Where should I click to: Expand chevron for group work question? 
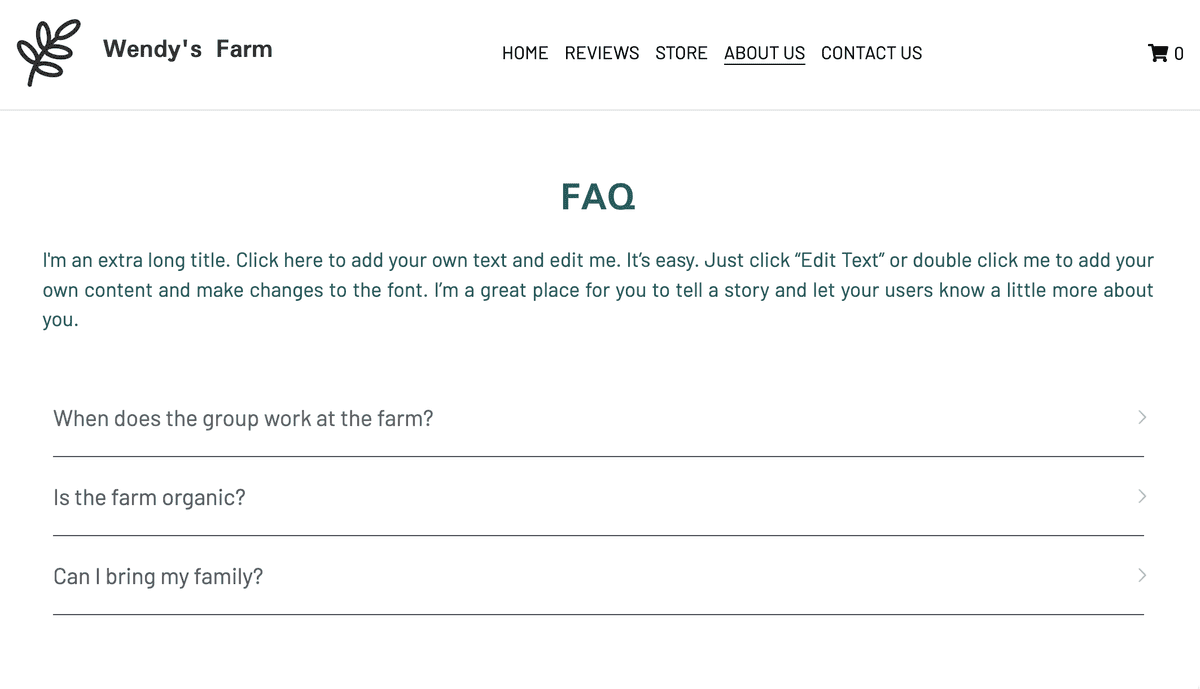point(1142,417)
